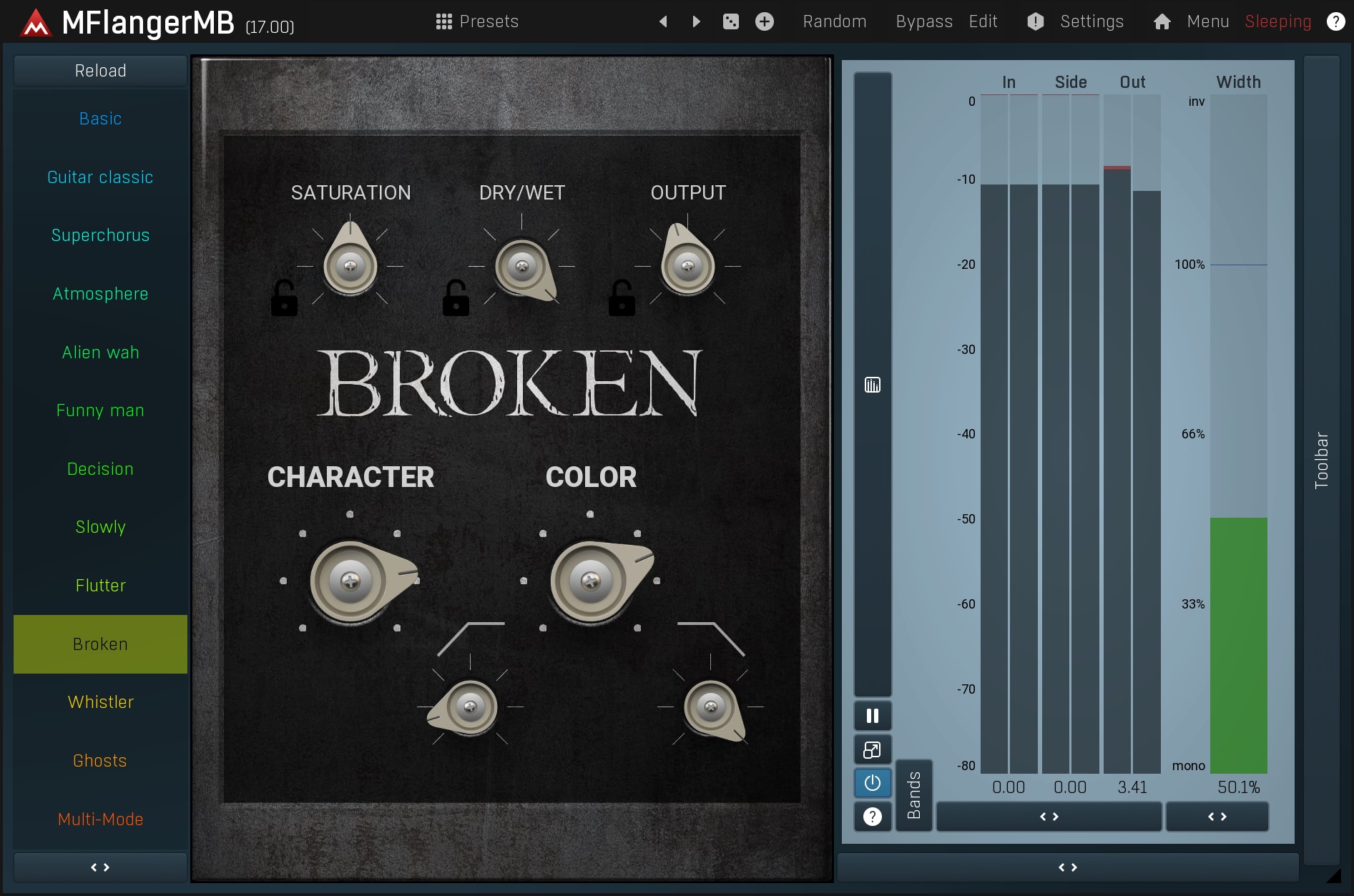Click the home icon next to Menu

1162,21
